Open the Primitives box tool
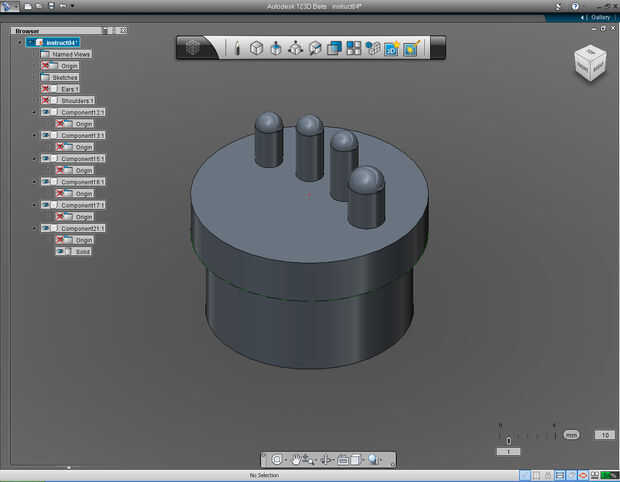The height and width of the screenshot is (482, 620). coord(256,48)
